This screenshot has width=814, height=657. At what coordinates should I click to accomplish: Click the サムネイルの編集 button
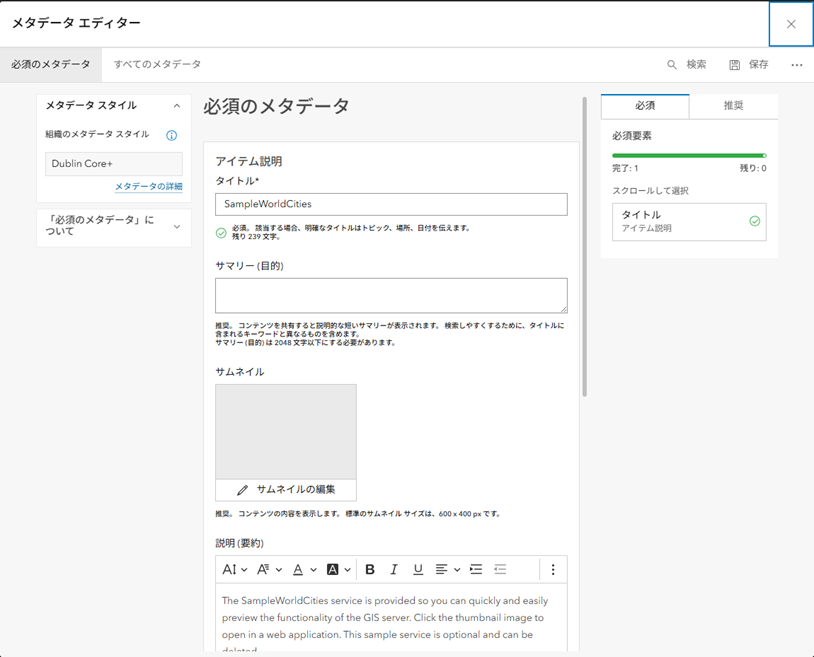click(x=286, y=489)
